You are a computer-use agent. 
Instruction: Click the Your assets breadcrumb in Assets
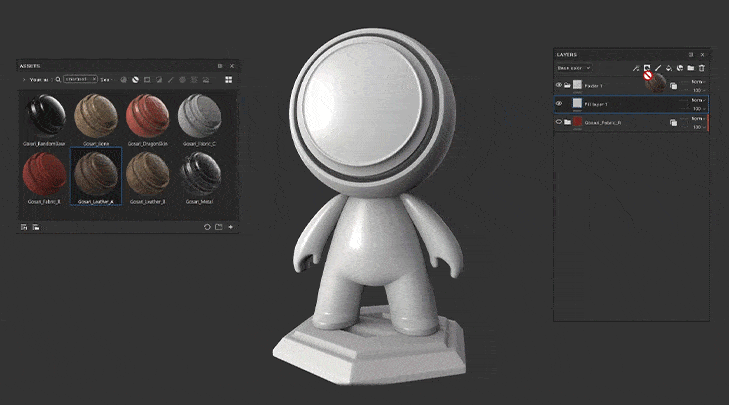coord(39,80)
